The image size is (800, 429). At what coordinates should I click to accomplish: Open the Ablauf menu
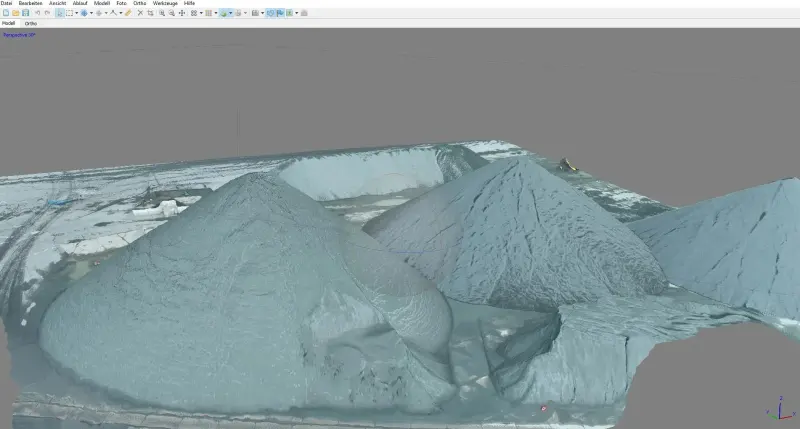[80, 3]
